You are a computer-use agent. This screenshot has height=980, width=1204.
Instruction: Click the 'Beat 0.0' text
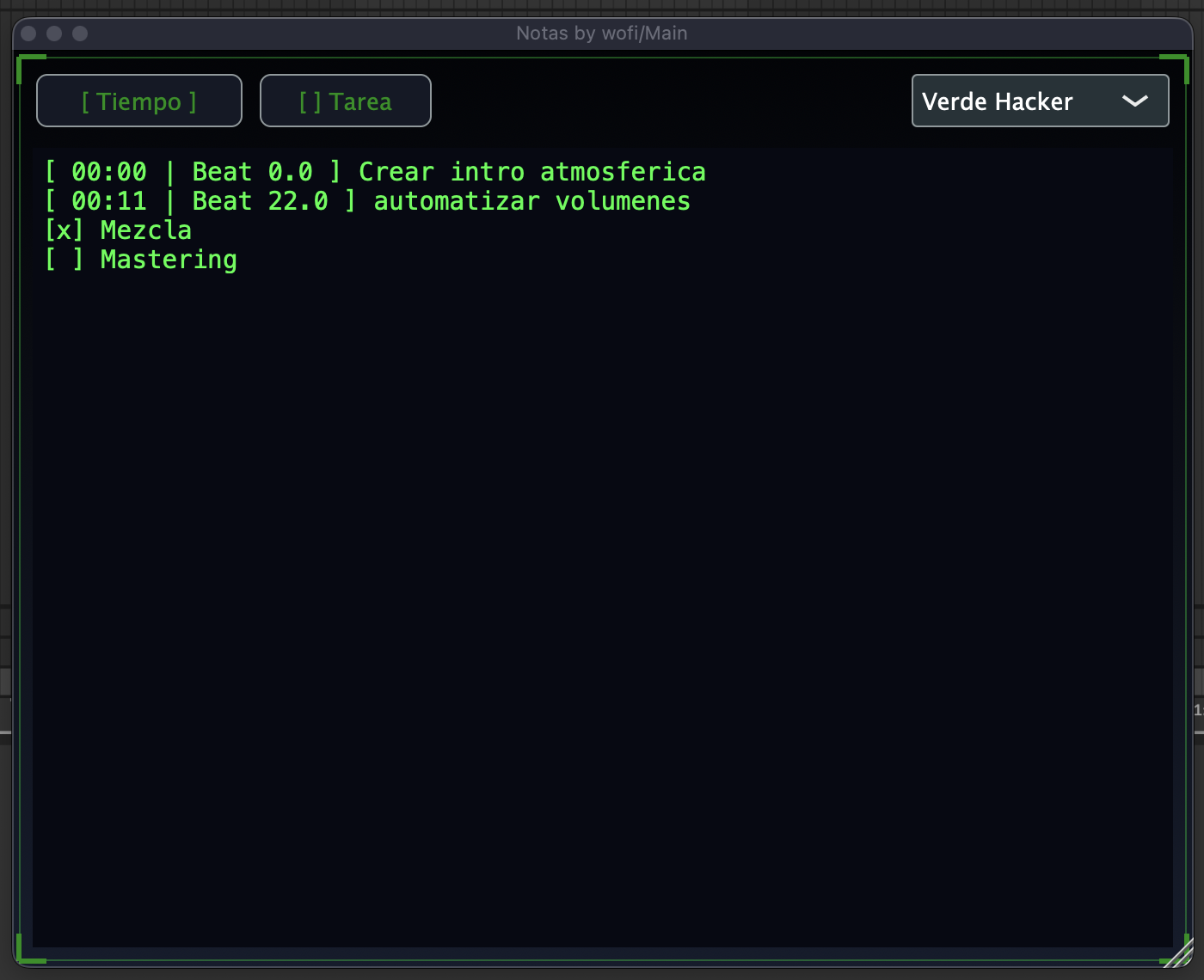(x=253, y=172)
